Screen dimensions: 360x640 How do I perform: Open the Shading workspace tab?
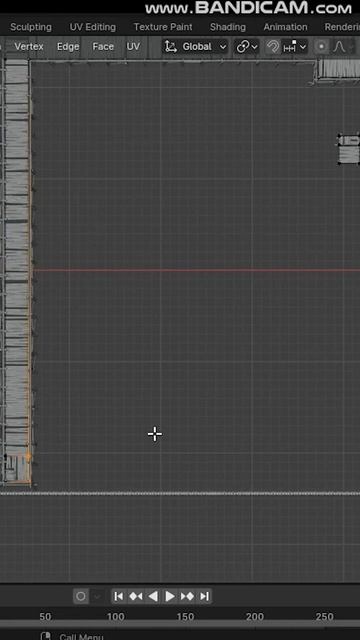tap(228, 27)
